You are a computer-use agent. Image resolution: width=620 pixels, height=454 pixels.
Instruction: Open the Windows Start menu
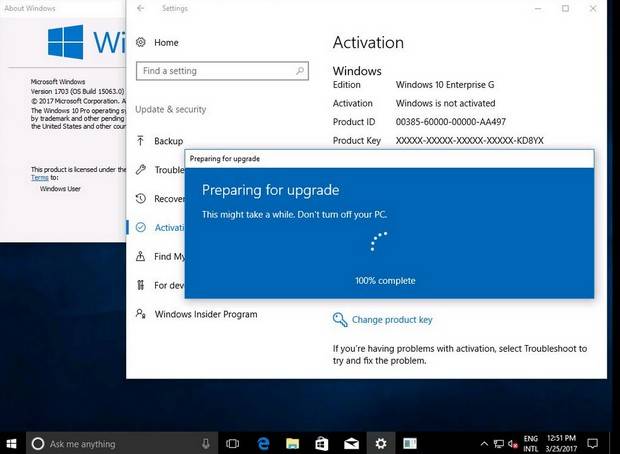(11, 443)
